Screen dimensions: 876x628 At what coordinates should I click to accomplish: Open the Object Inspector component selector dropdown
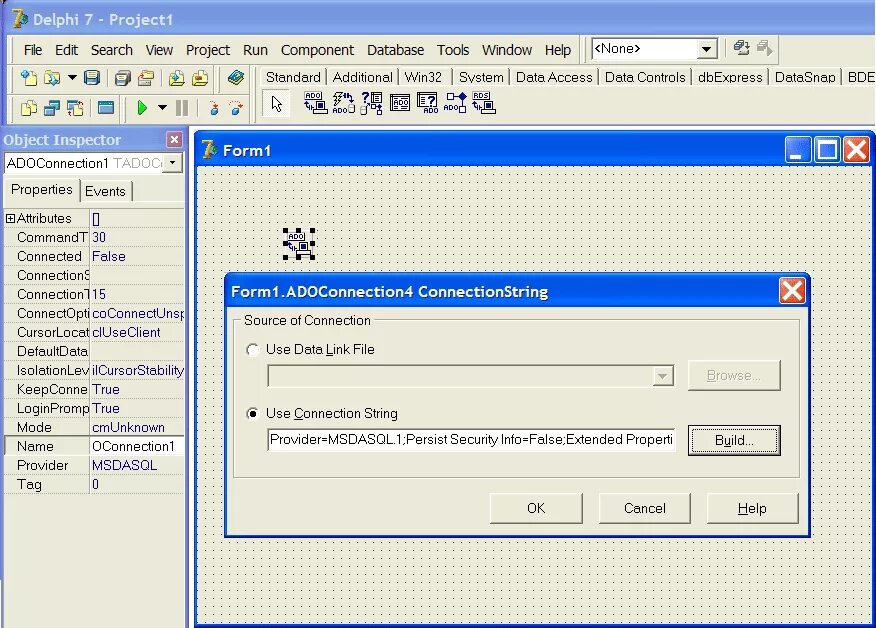(173, 163)
